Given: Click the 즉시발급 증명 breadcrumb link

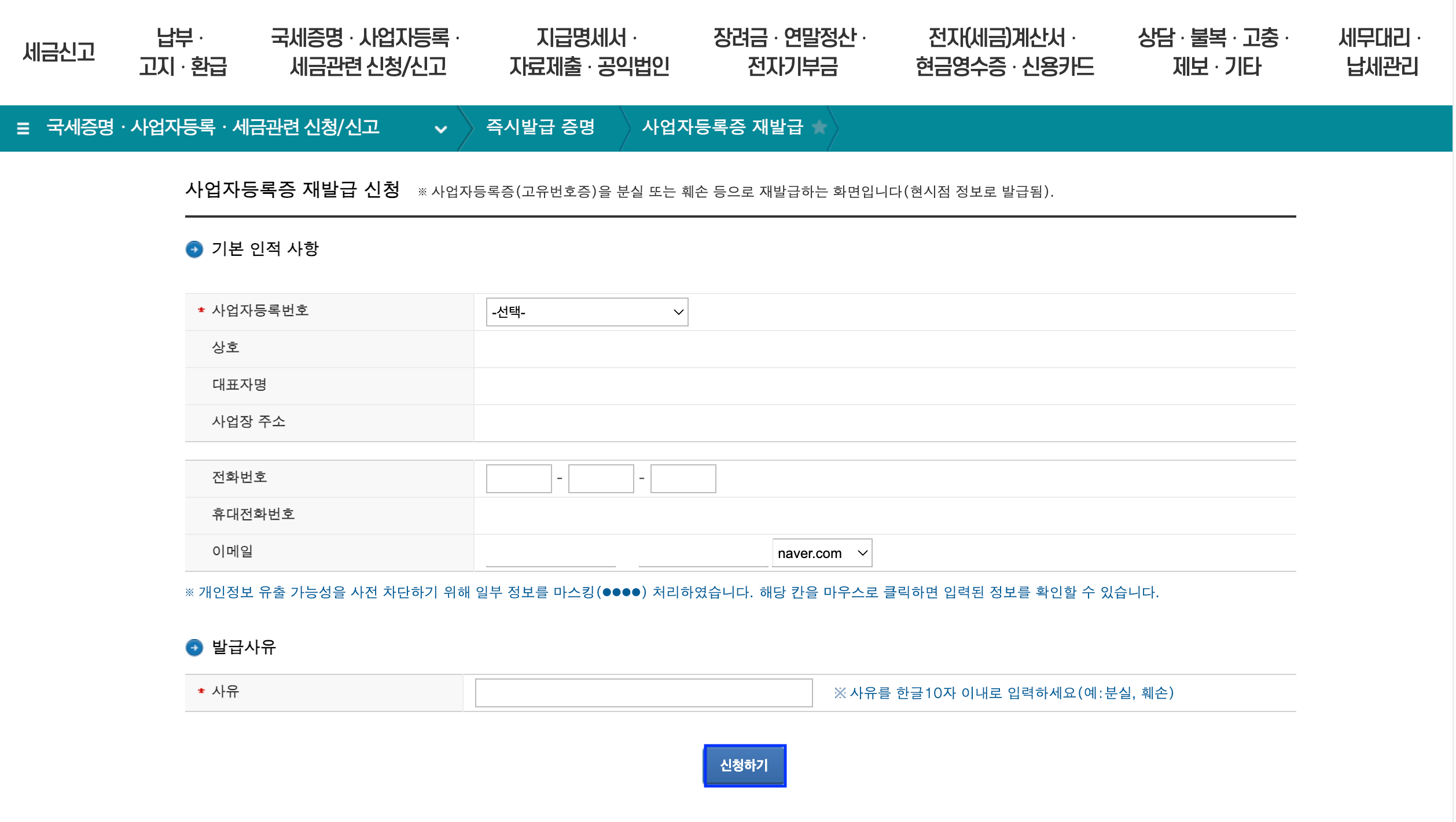Looking at the screenshot, I should tap(541, 129).
